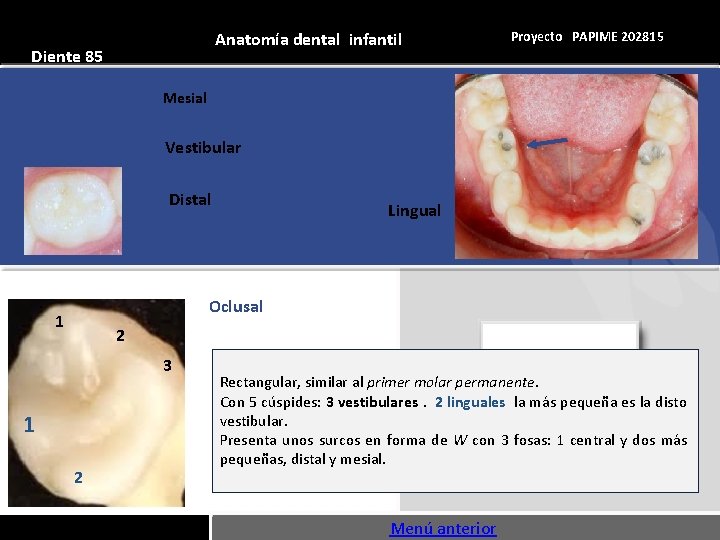The width and height of the screenshot is (720, 540).
Task: Select the Lingual view label
Action: 414,211
